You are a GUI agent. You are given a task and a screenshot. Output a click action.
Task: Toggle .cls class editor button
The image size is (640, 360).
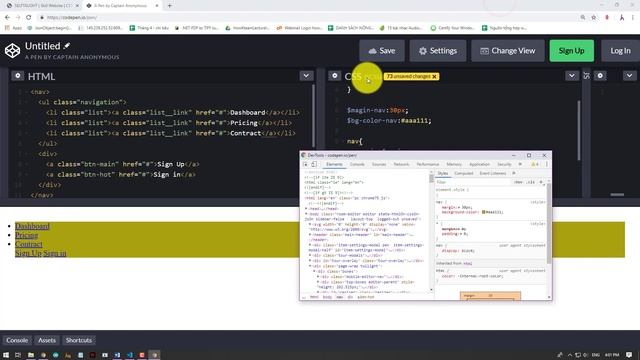click(x=531, y=182)
